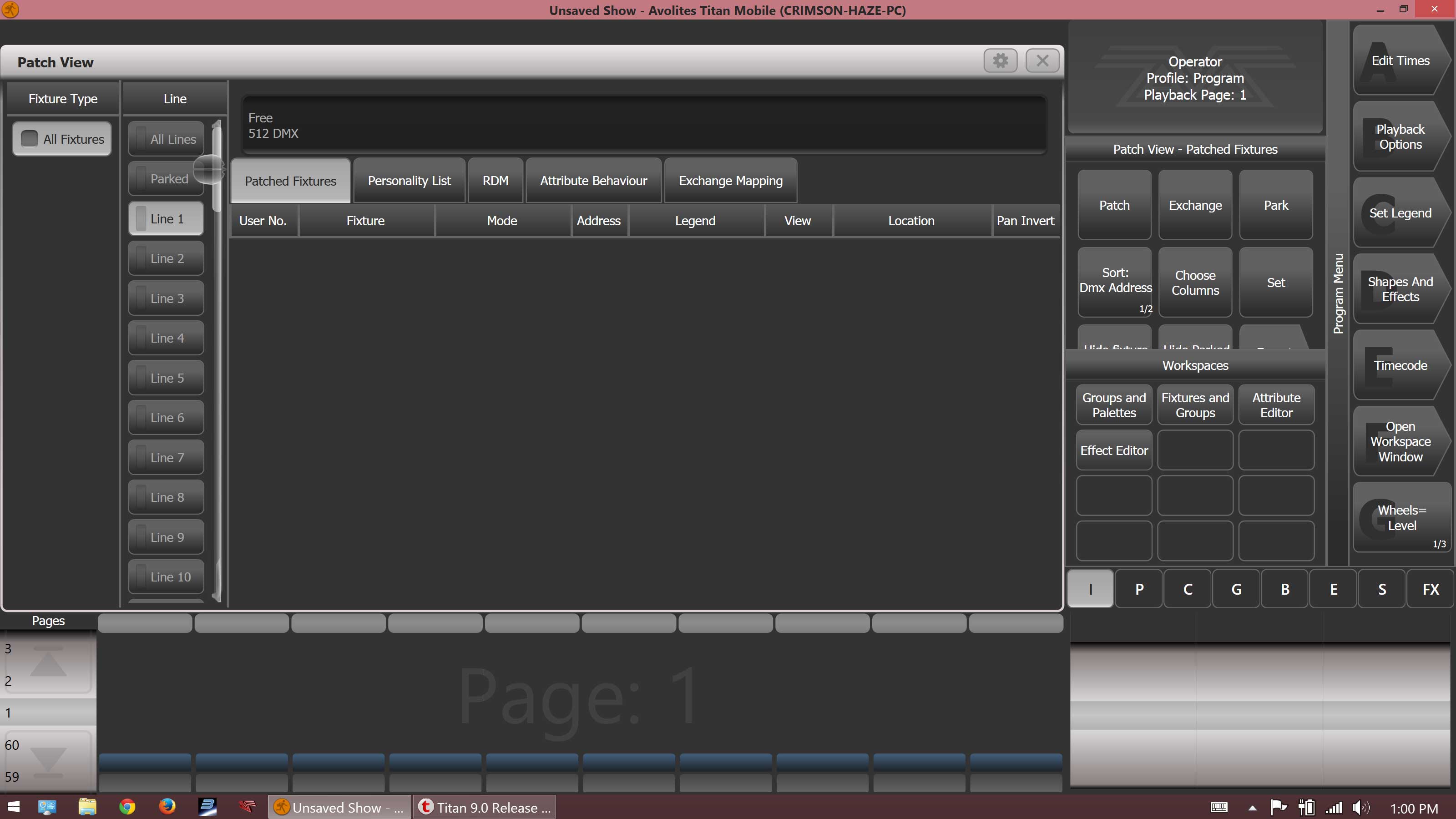The height and width of the screenshot is (819, 1456).
Task: Launch Chrome from the taskbar
Action: coord(127,807)
